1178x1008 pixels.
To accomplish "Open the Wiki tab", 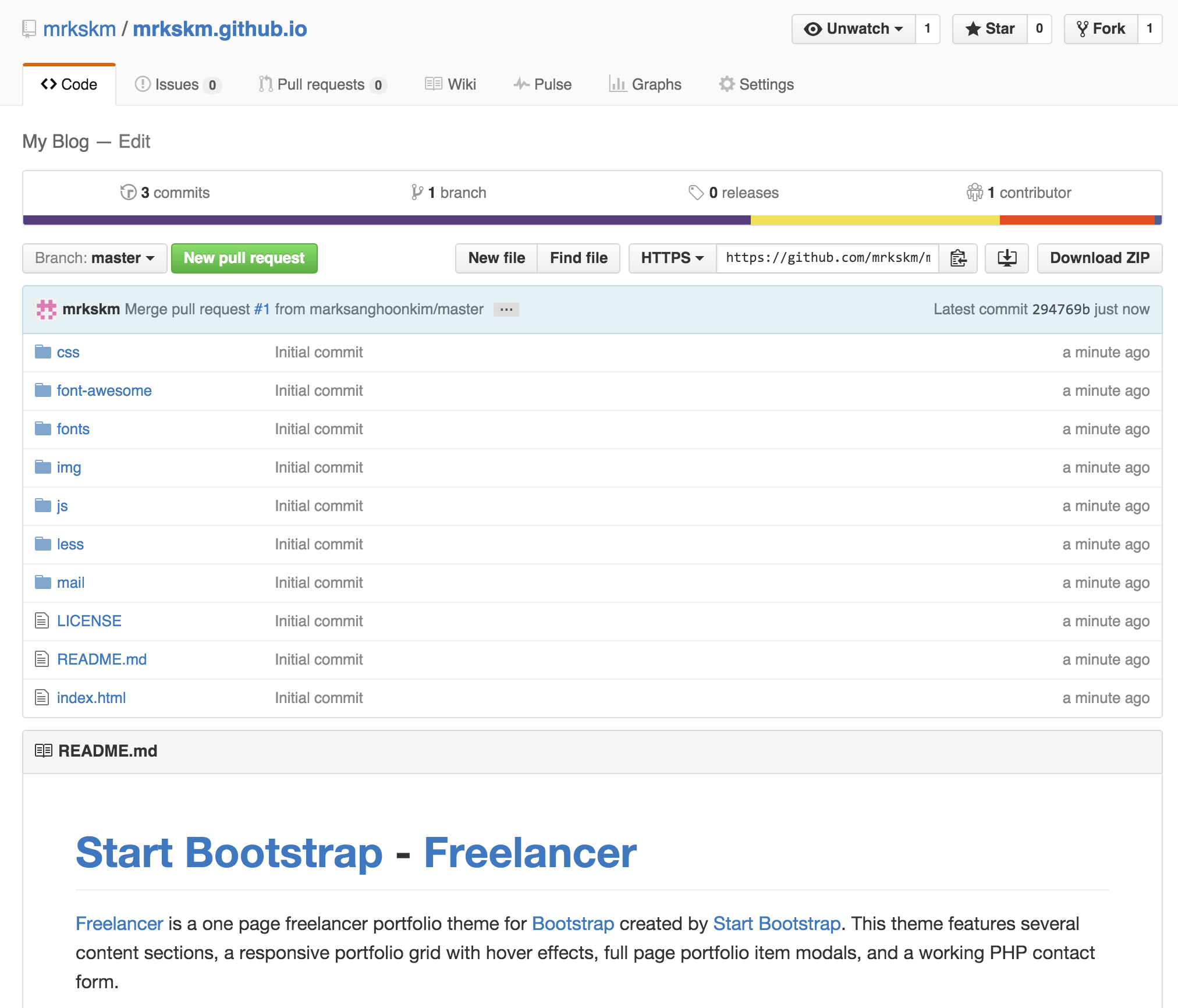I will pyautogui.click(x=450, y=84).
